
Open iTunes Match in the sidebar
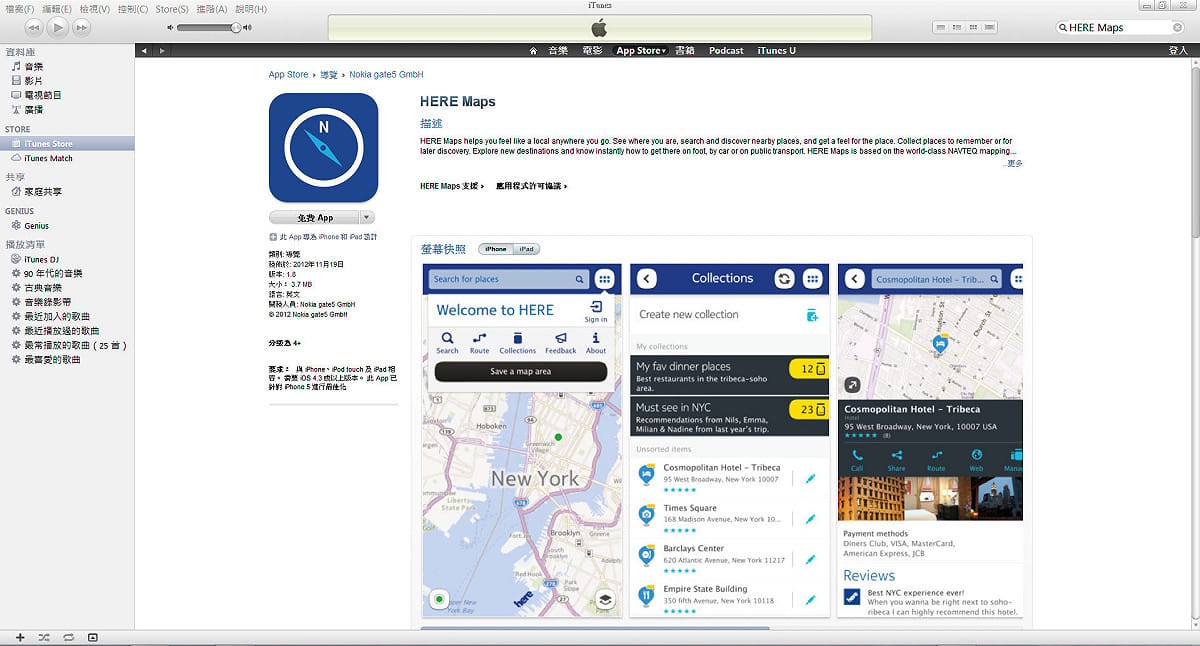click(x=48, y=158)
